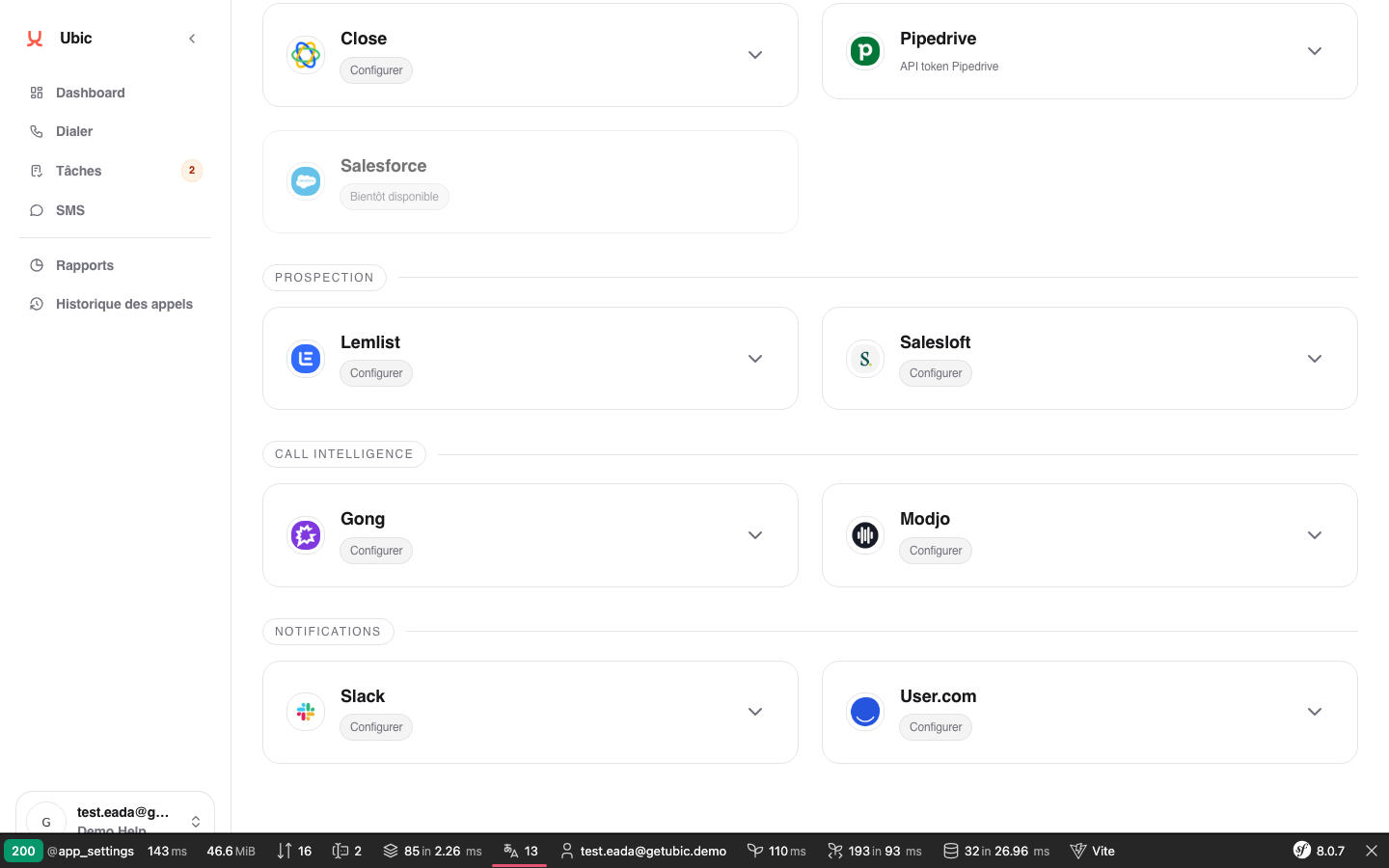The height and width of the screenshot is (868, 1389).
Task: Click Configurer under Close
Action: pyautogui.click(x=376, y=70)
